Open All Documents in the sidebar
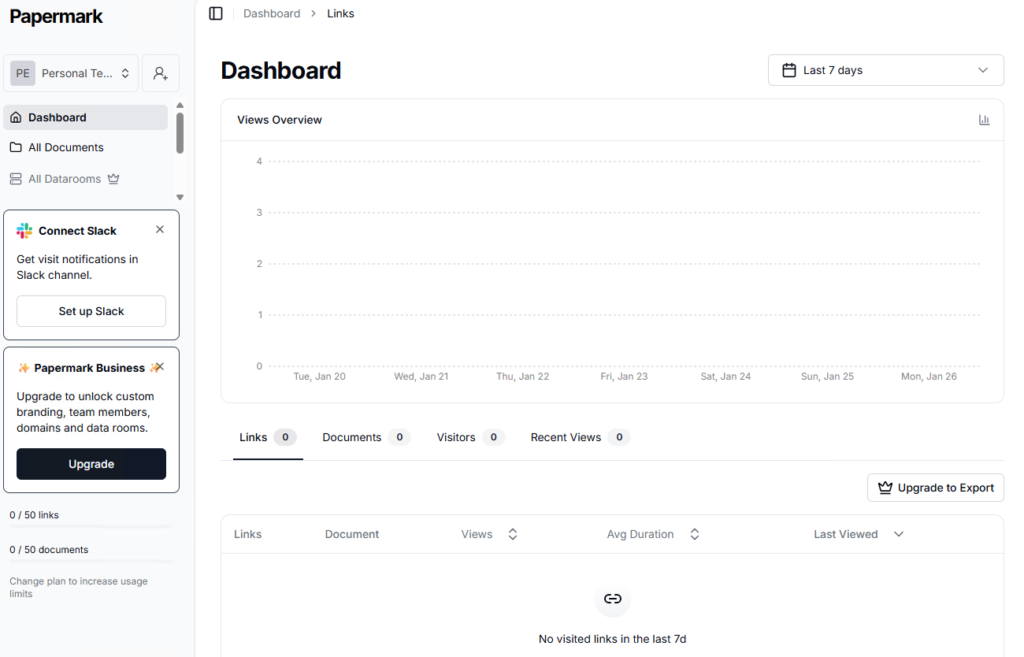The image size is (1024, 657). pyautogui.click(x=66, y=147)
